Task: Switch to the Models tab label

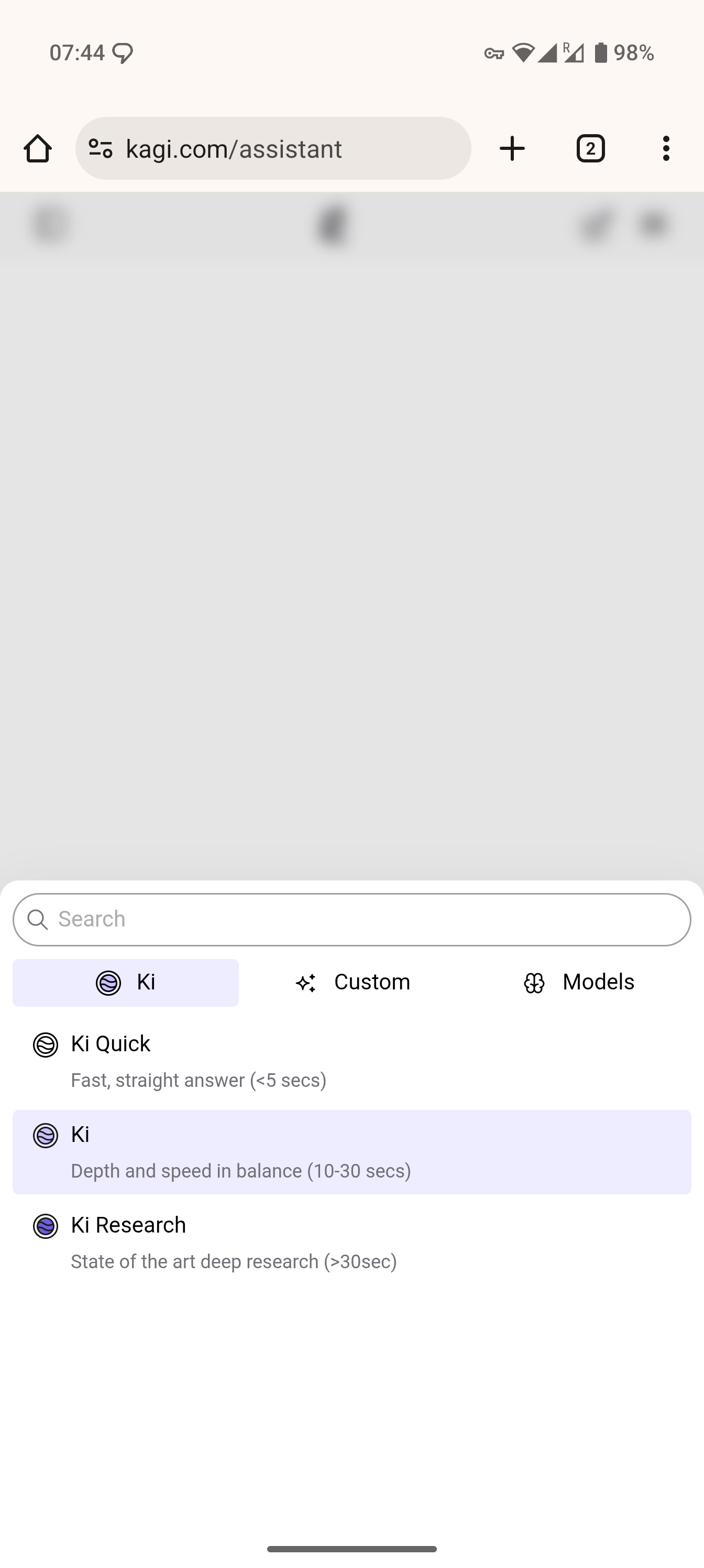Action: 598,983
